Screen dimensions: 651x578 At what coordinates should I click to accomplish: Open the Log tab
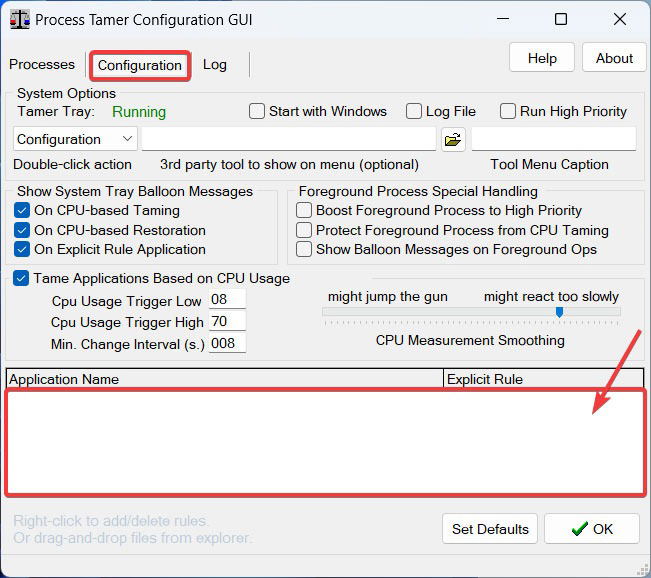click(x=215, y=65)
